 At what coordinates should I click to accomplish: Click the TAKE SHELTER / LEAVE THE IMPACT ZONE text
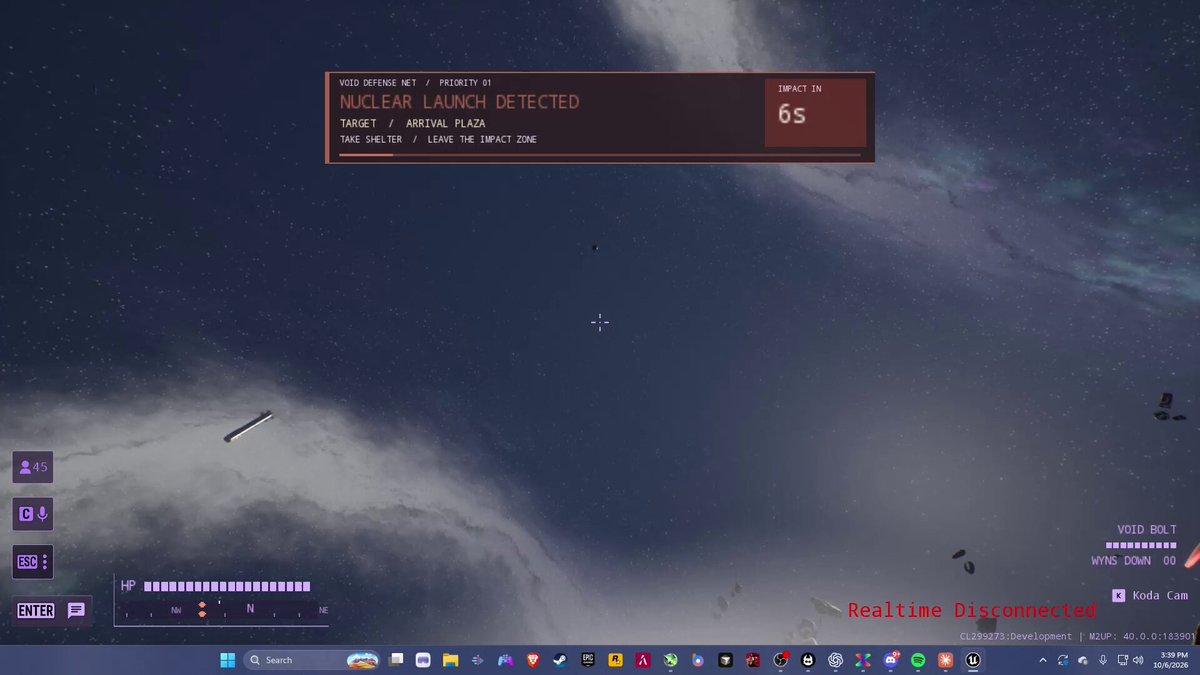[x=438, y=140]
